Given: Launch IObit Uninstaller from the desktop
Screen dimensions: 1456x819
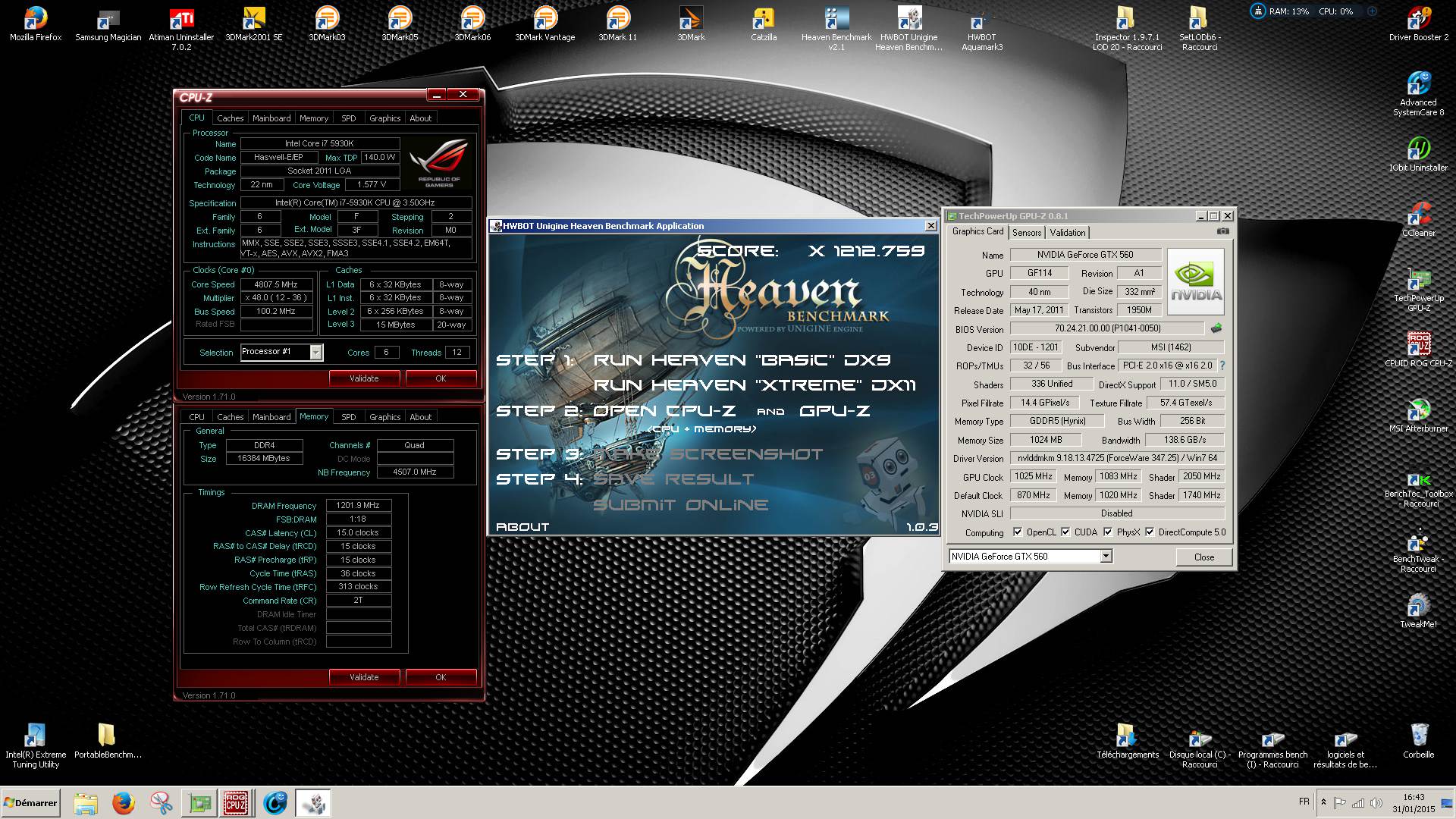Looking at the screenshot, I should click(x=1418, y=155).
